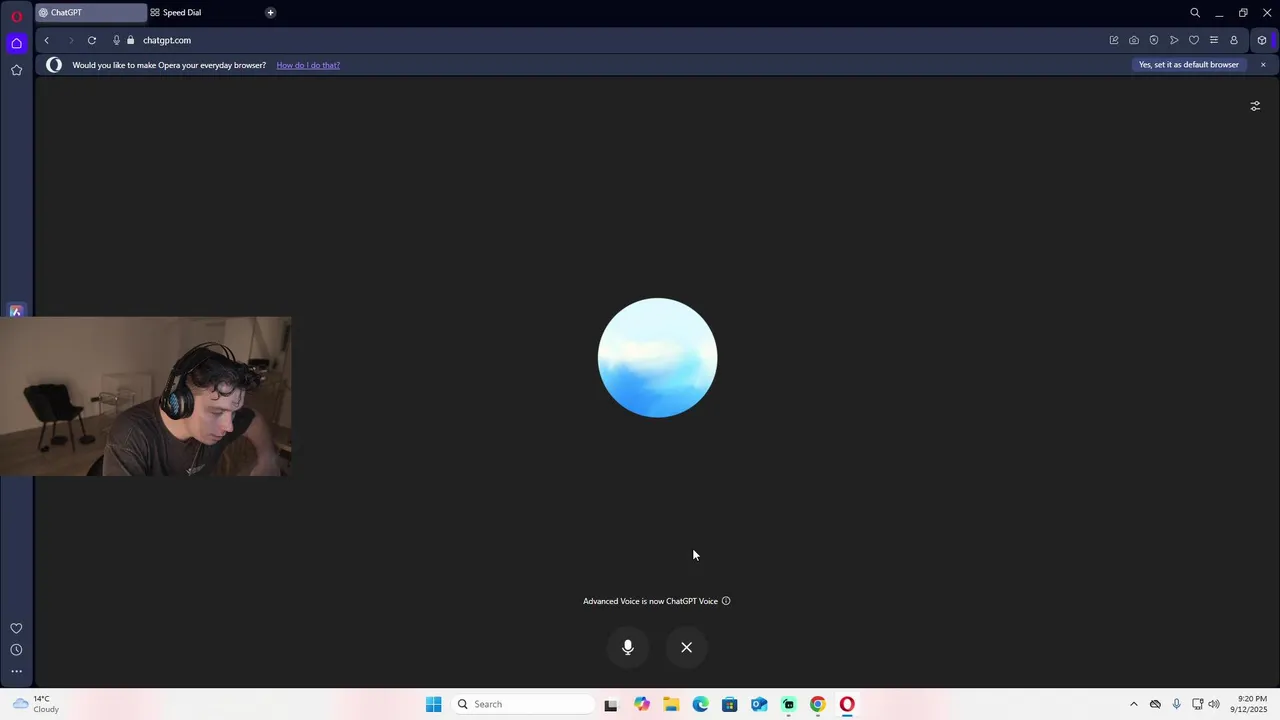
Task: Open Google Chrome from taskbar
Action: click(818, 704)
